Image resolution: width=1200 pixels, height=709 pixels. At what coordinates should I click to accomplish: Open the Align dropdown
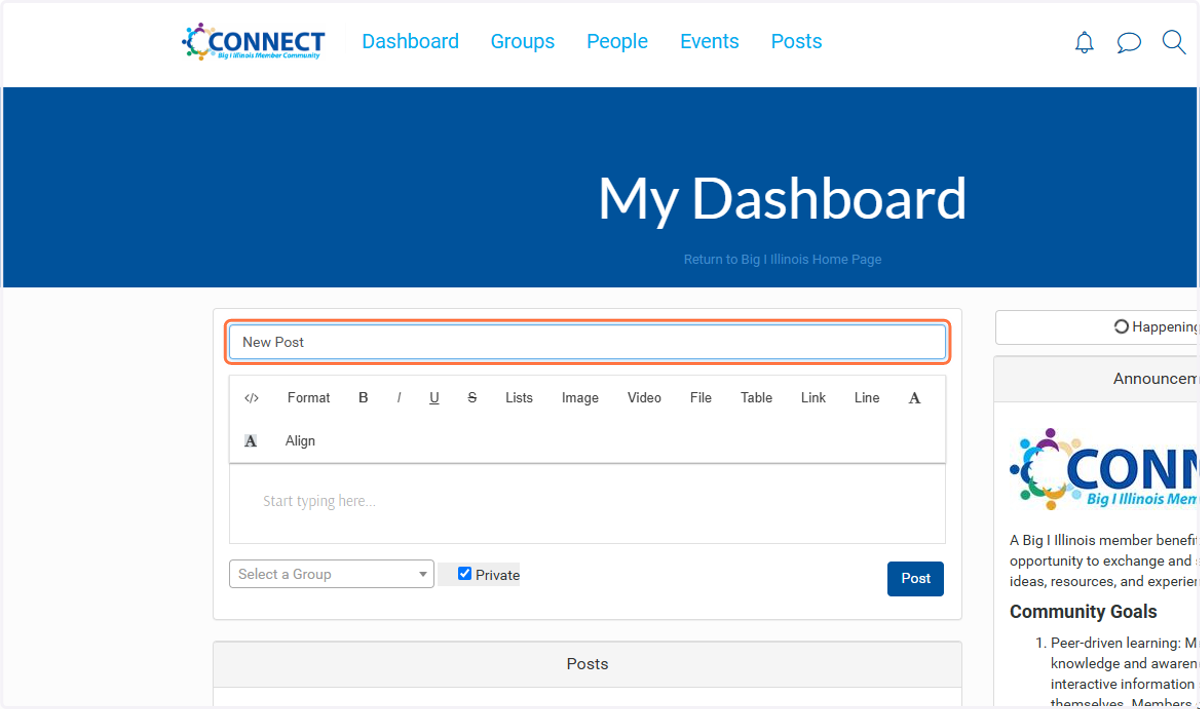click(x=300, y=441)
